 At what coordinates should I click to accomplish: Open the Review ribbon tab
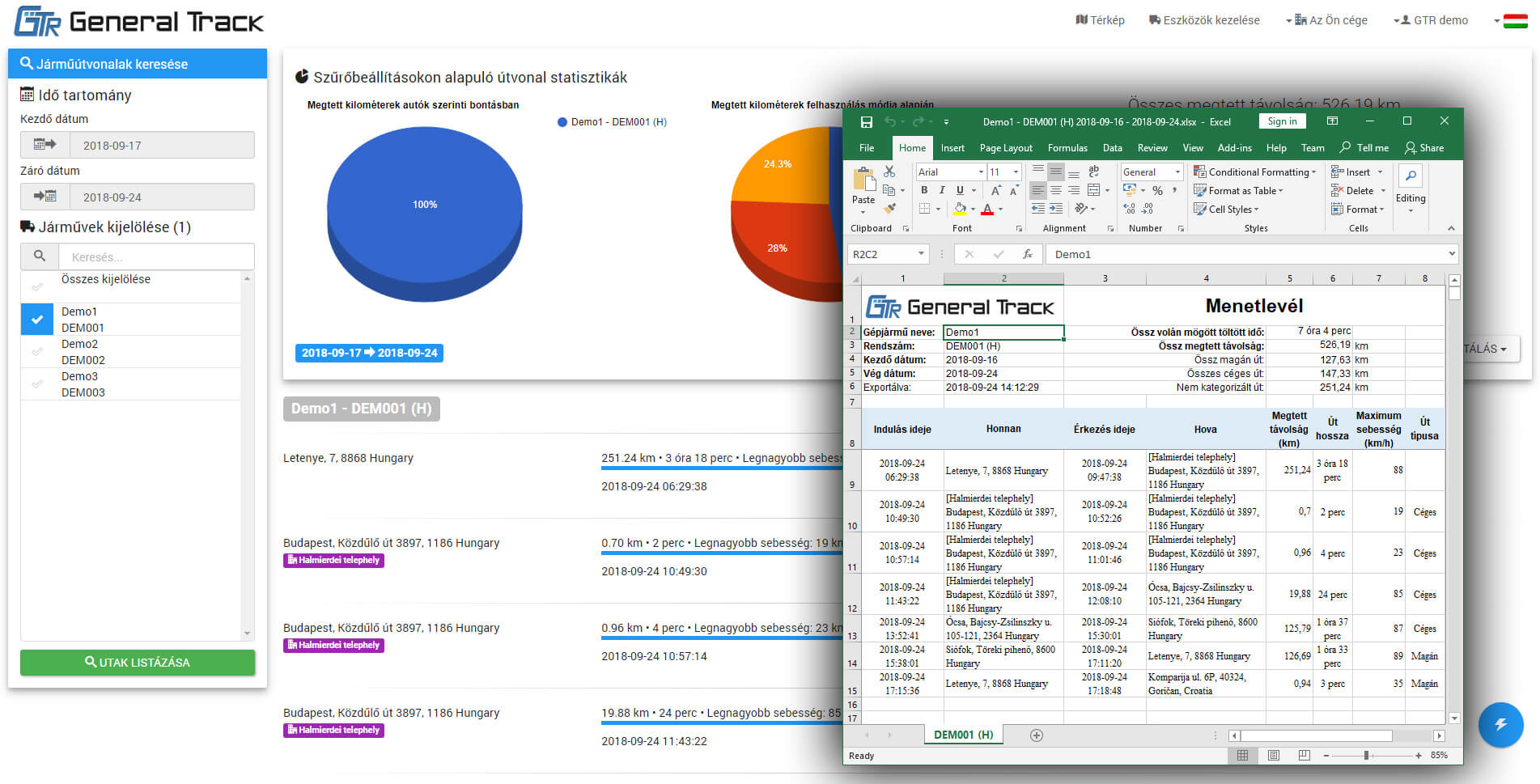(x=1152, y=148)
